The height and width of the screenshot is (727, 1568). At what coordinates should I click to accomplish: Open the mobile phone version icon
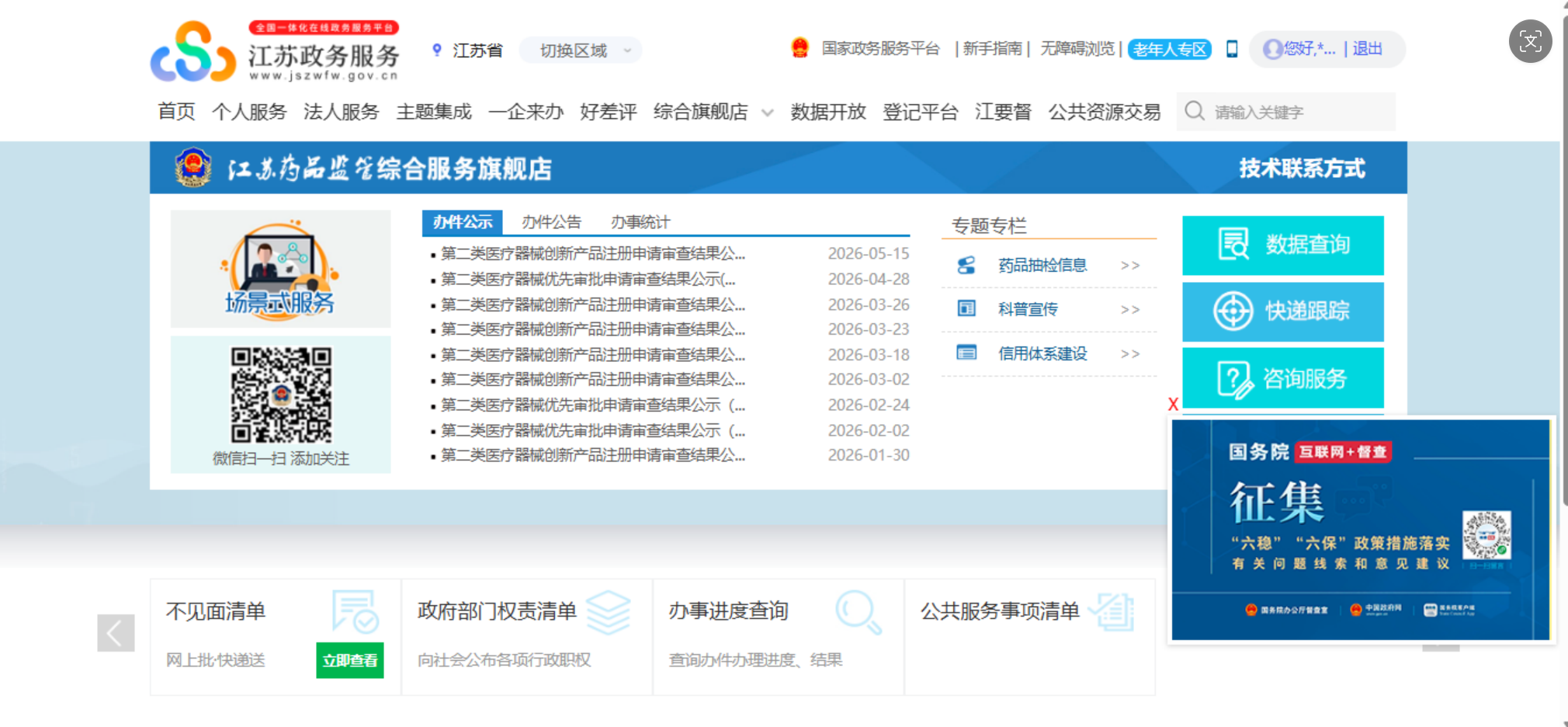(1232, 49)
